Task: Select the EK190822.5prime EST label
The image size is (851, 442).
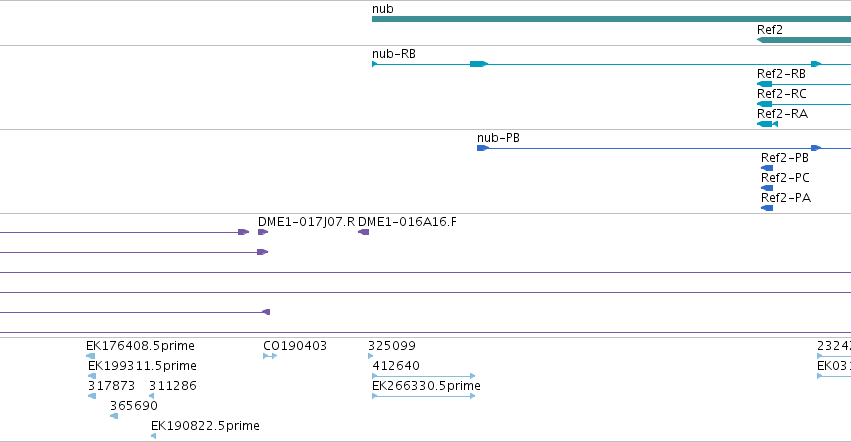Action: (x=205, y=426)
